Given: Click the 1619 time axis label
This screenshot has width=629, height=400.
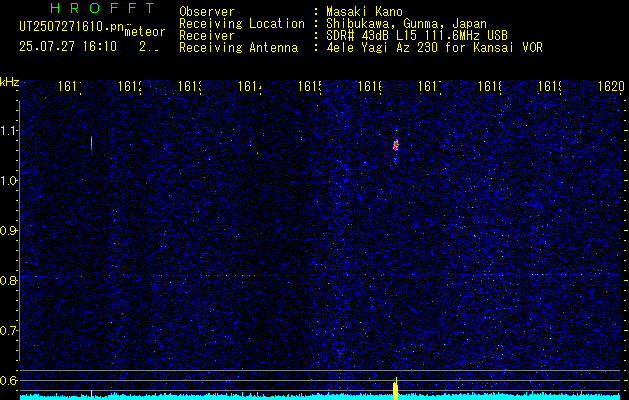Looking at the screenshot, I should tap(550, 86).
